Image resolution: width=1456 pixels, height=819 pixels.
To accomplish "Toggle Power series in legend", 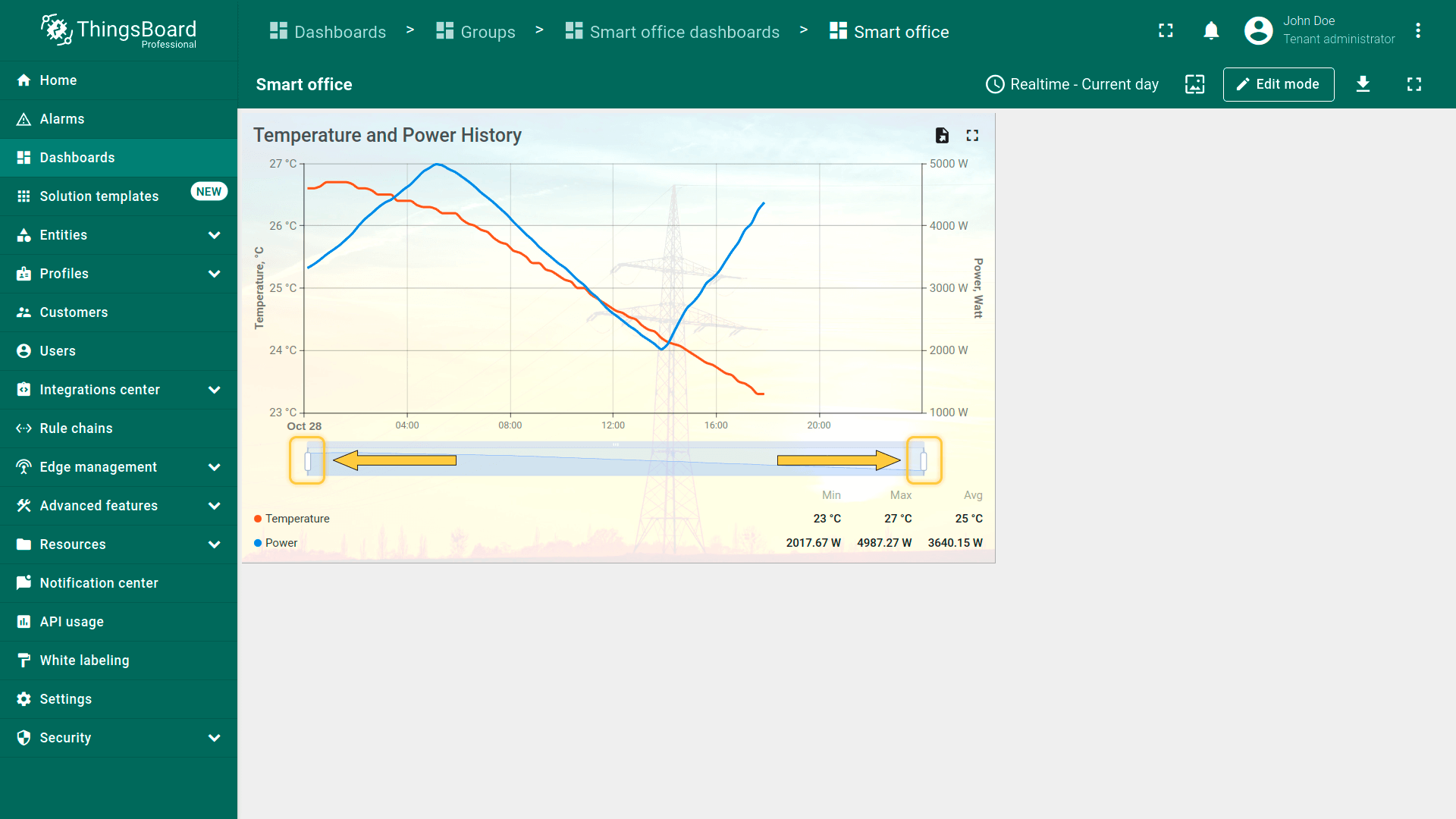I will click(x=281, y=543).
